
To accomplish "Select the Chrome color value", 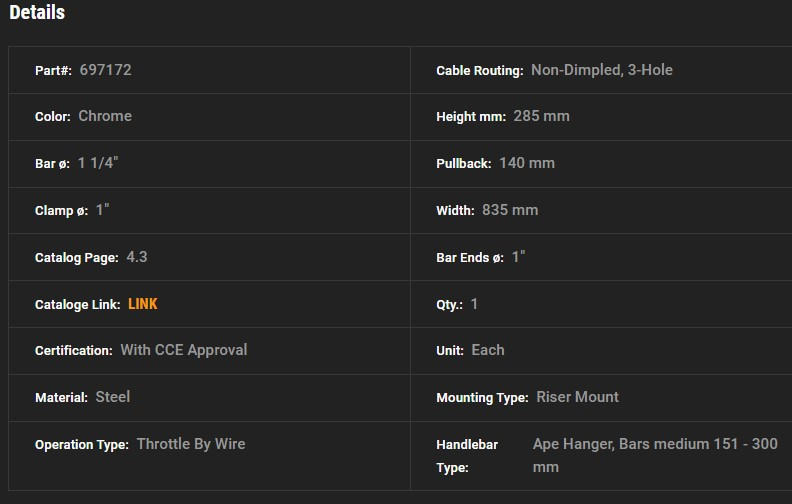I will coord(105,116).
